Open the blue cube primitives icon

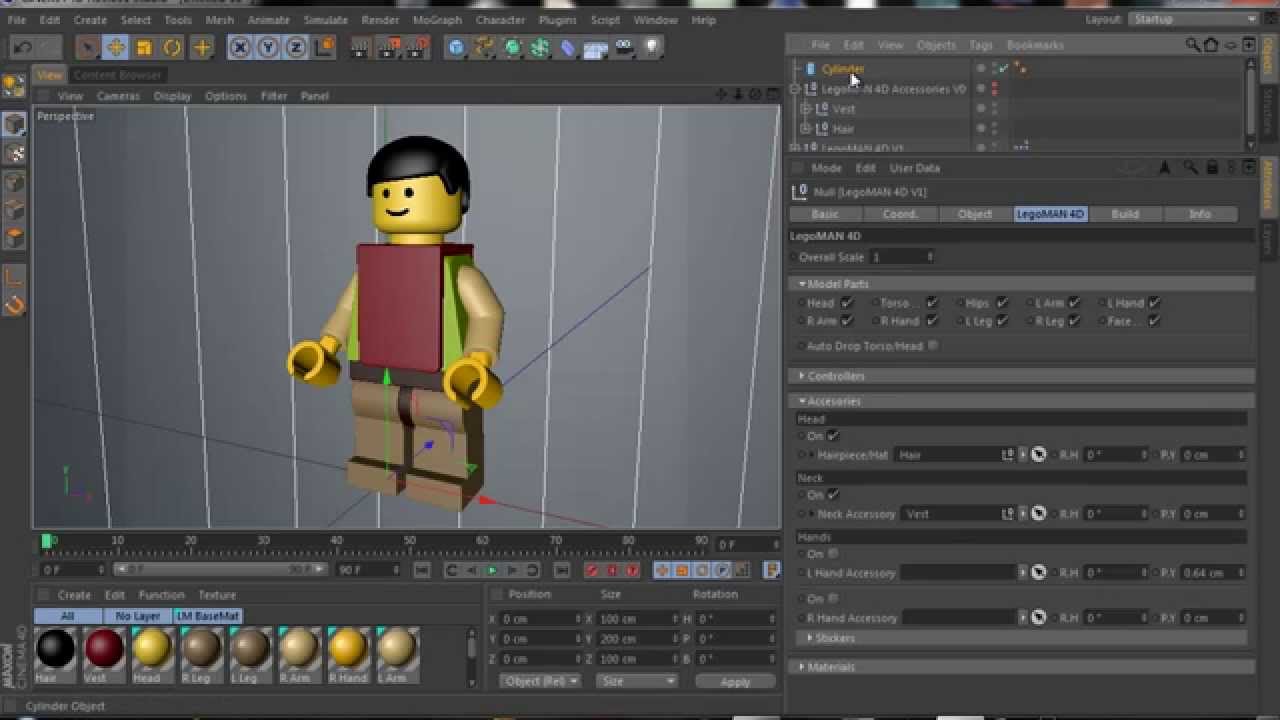point(457,47)
